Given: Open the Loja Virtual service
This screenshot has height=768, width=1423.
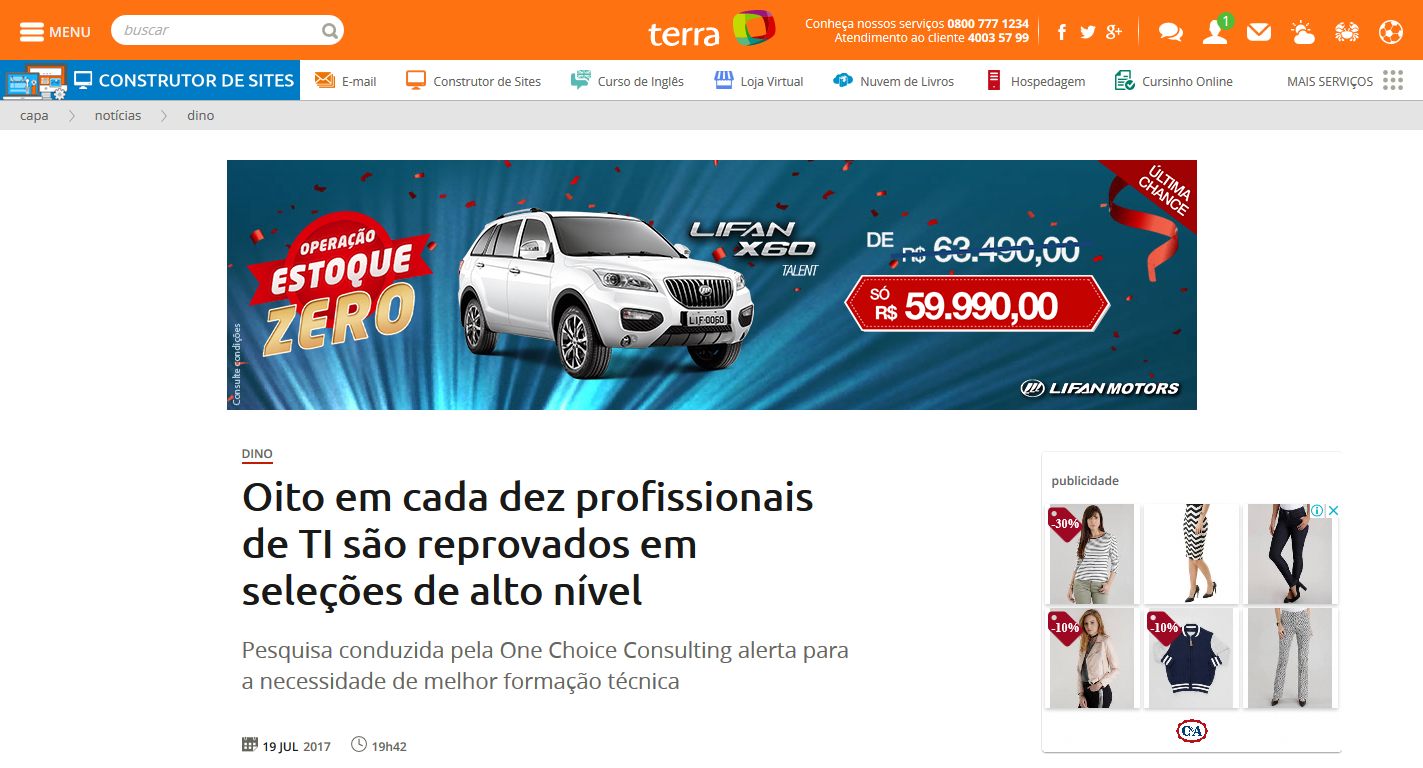Looking at the screenshot, I should [759, 81].
